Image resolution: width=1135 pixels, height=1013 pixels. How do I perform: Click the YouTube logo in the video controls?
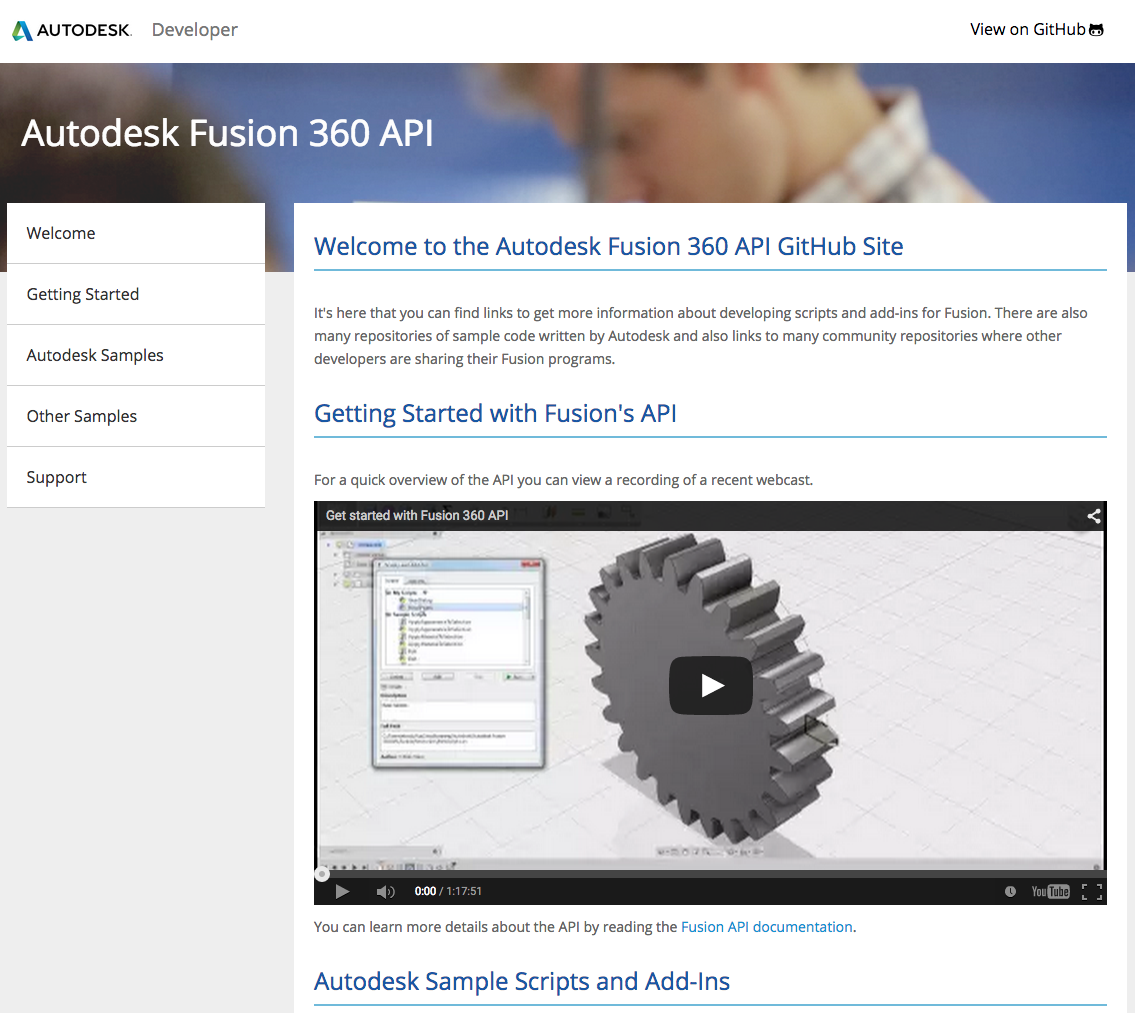point(1050,891)
